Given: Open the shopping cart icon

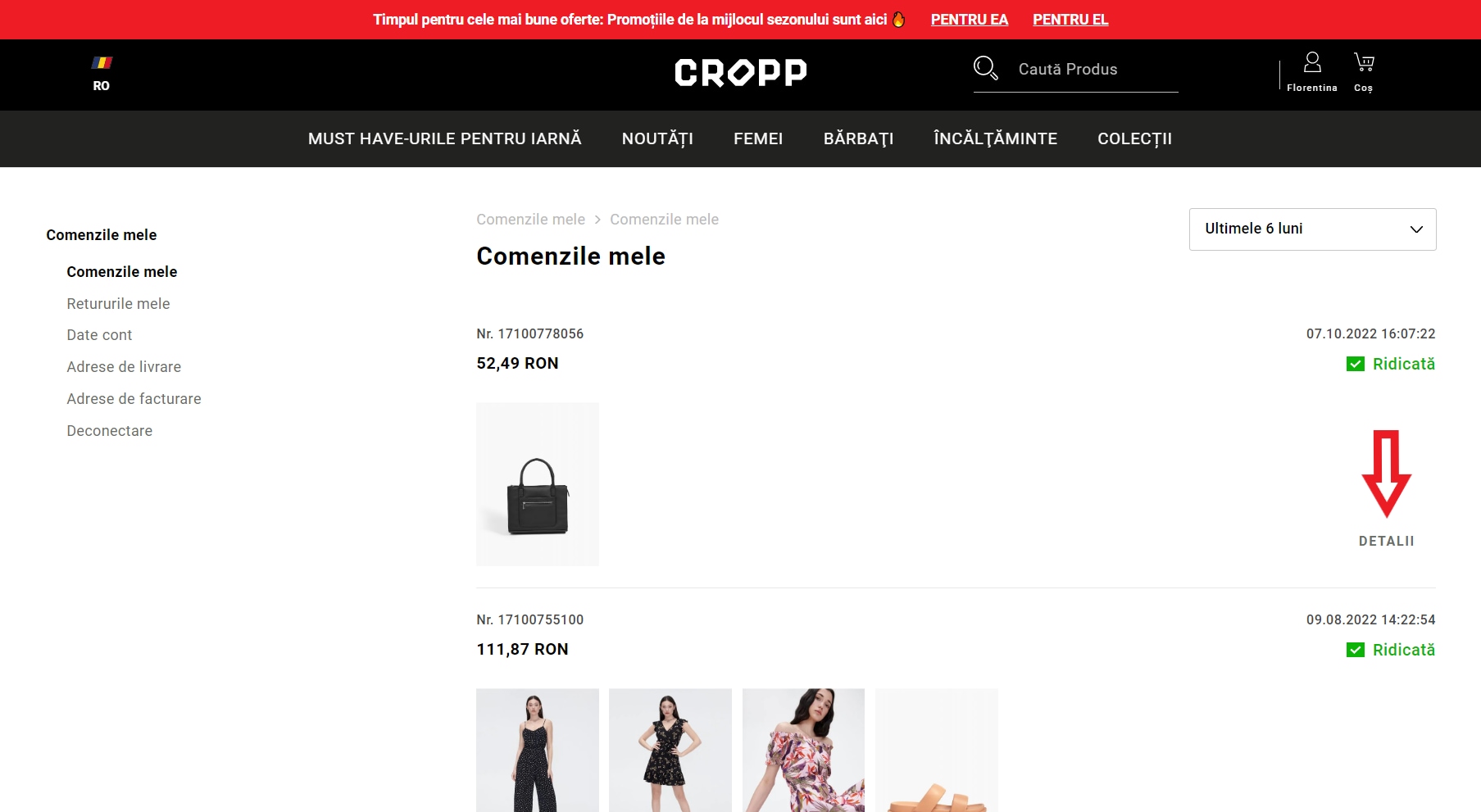Looking at the screenshot, I should (1364, 62).
